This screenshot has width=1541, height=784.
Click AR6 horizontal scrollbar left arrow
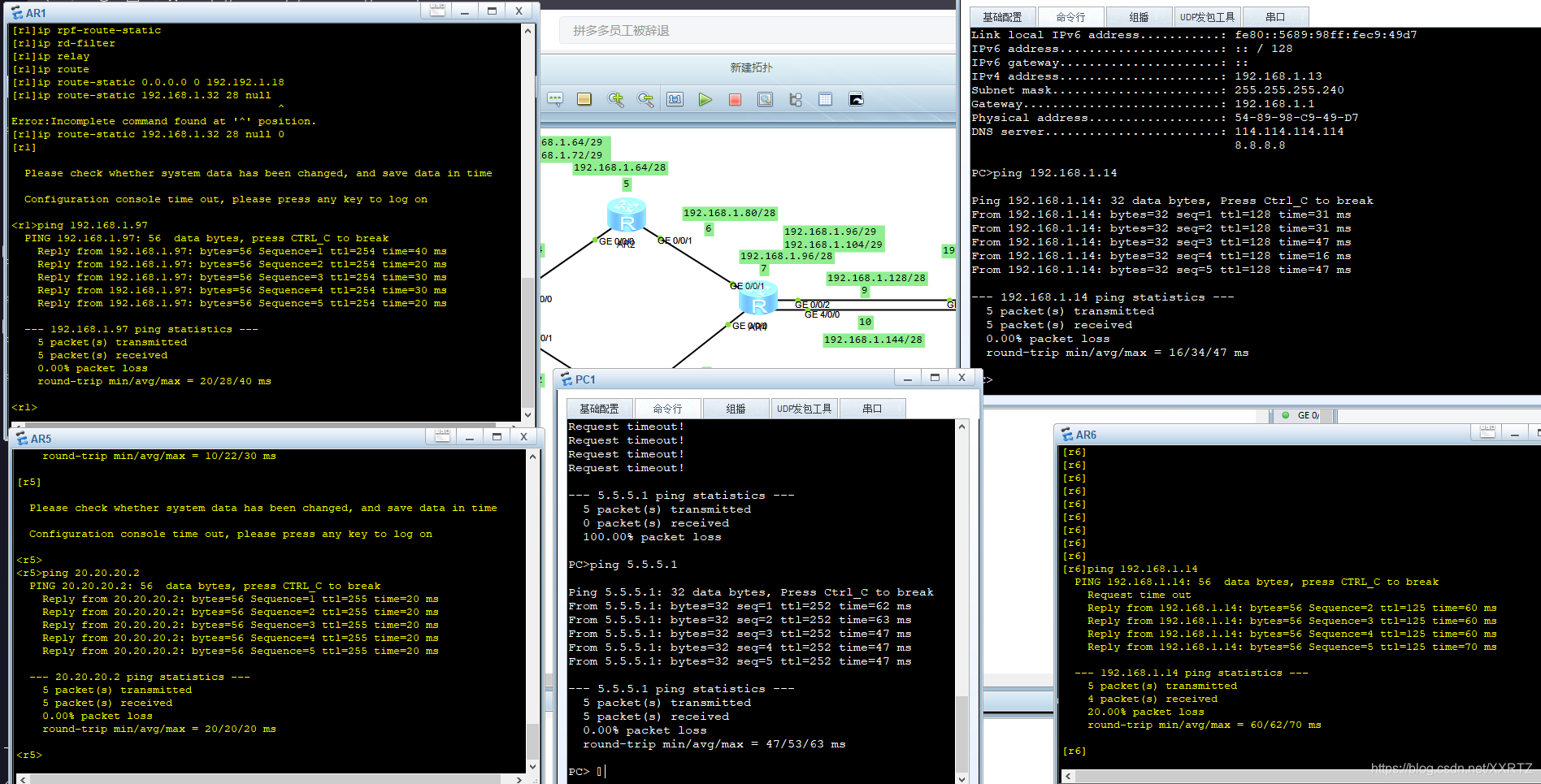coord(1068,776)
